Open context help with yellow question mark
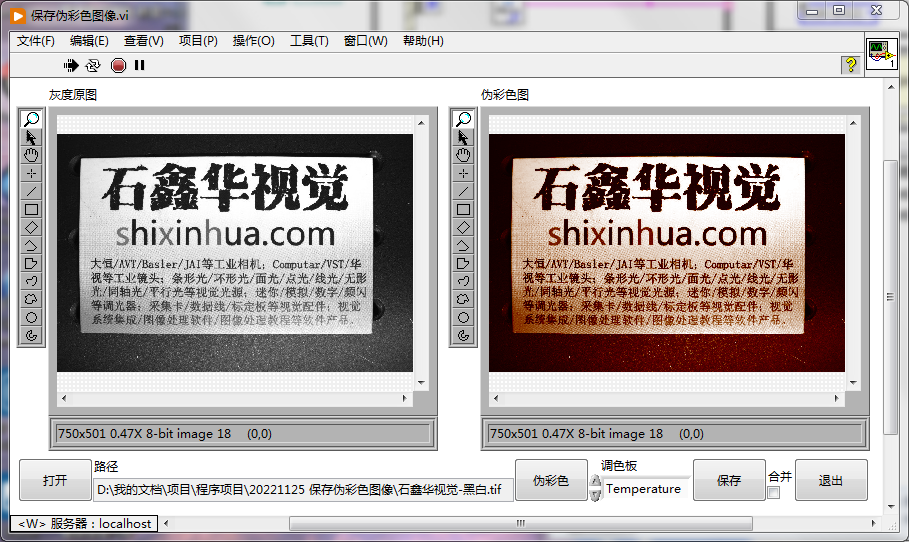The width and height of the screenshot is (909, 542). tap(850, 65)
